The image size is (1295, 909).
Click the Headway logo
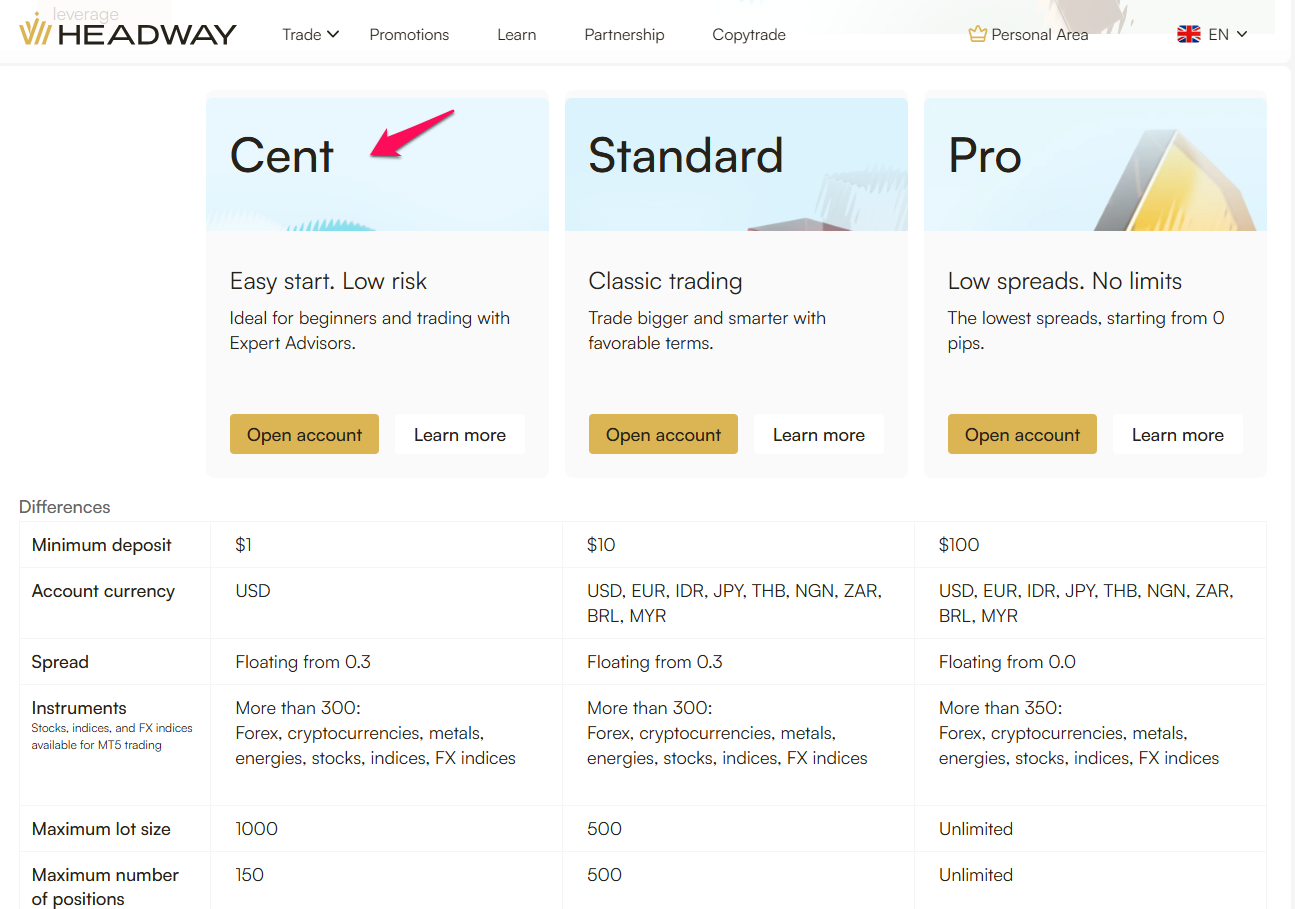(128, 31)
